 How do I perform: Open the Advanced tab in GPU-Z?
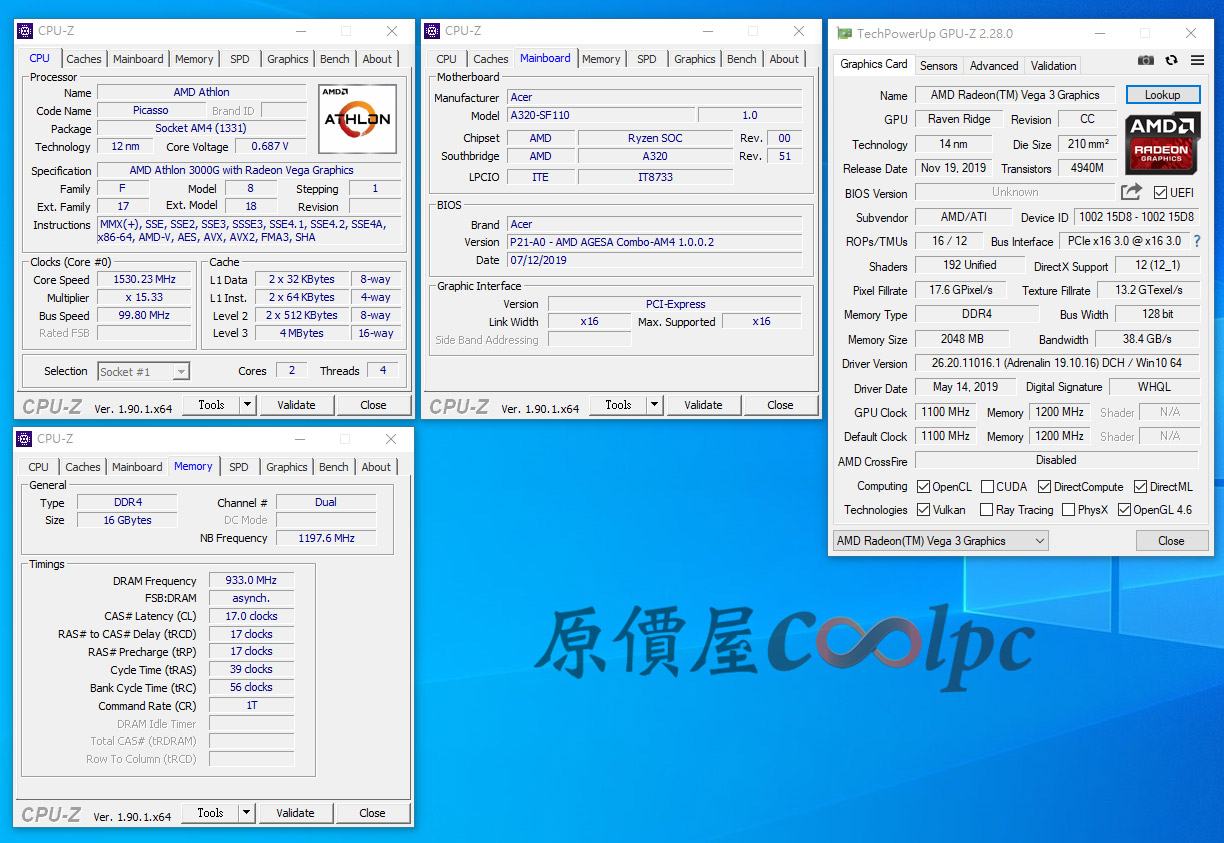(x=994, y=66)
